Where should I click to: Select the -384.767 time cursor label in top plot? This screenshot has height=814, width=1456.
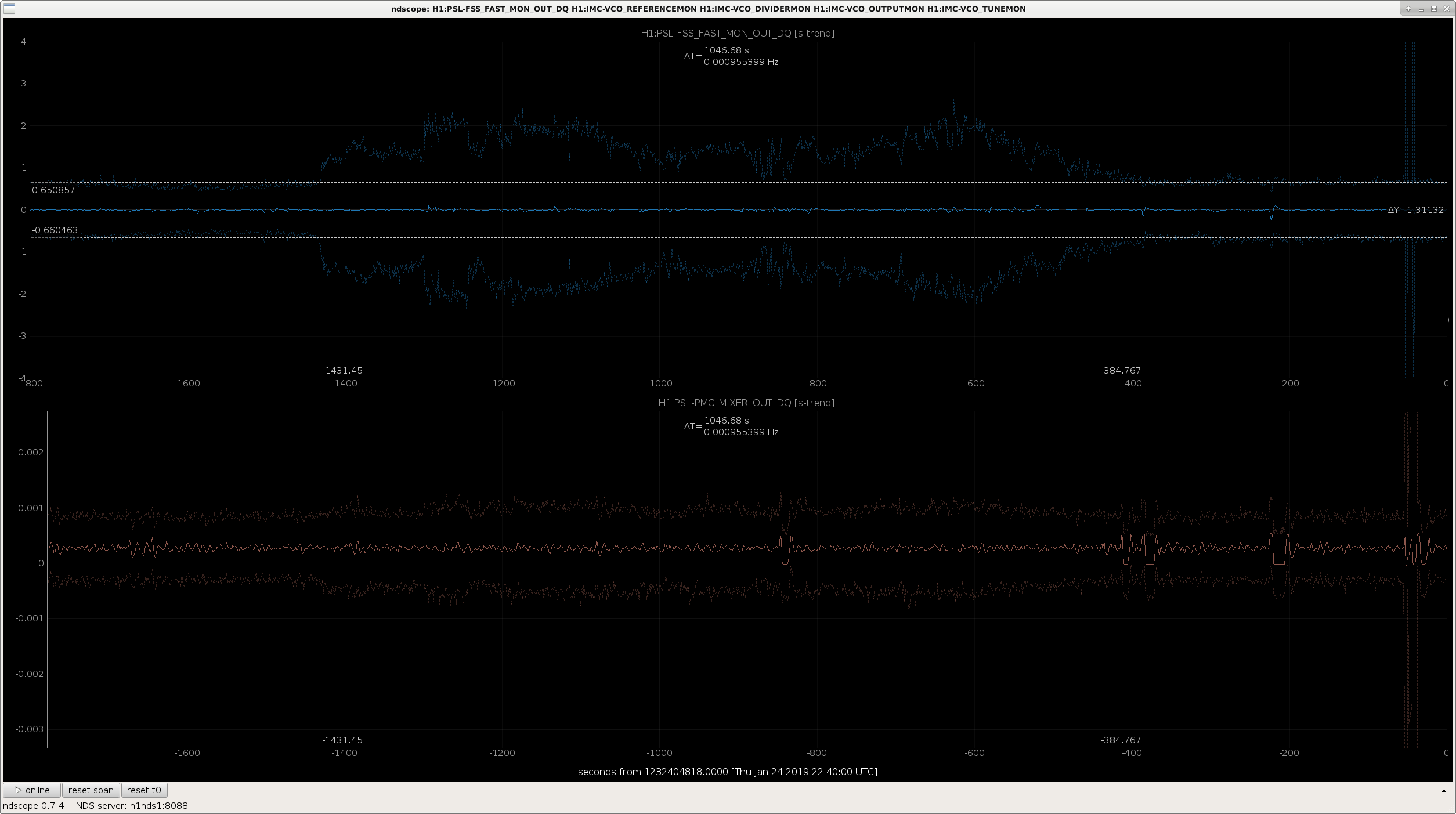pos(1121,371)
